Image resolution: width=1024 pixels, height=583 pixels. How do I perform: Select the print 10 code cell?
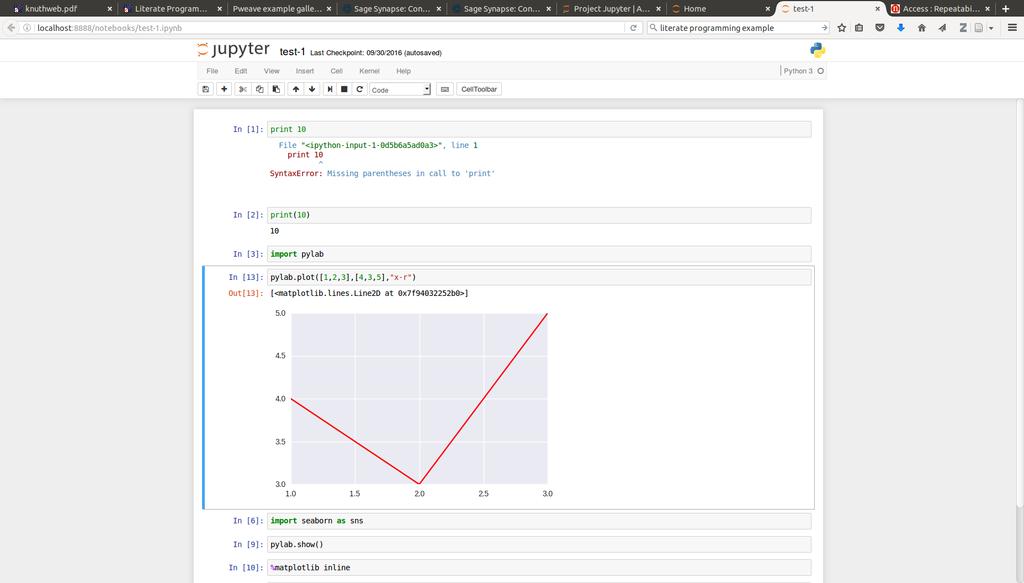pyautogui.click(x=539, y=129)
